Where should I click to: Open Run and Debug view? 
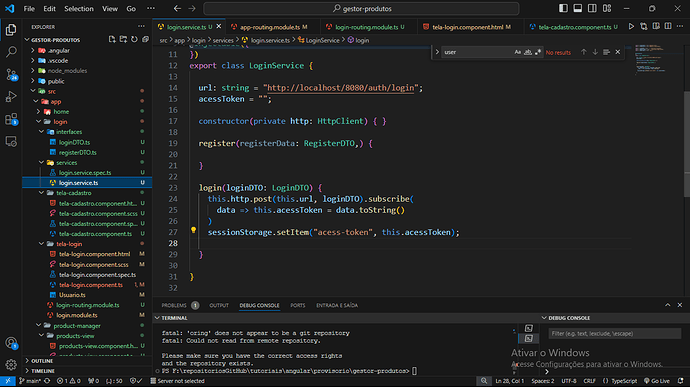pyautogui.click(x=11, y=96)
